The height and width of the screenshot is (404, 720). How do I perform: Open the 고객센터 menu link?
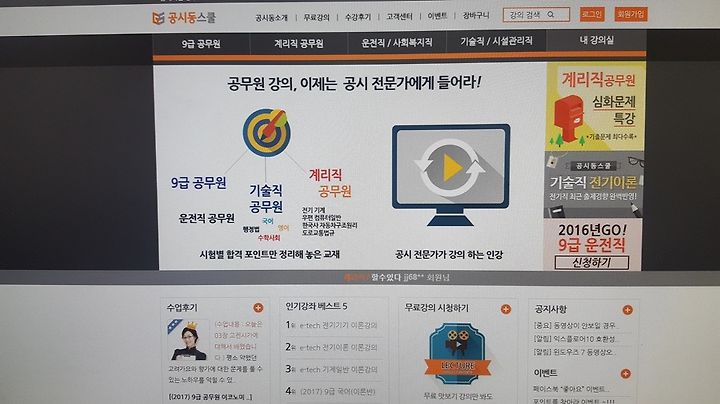click(x=399, y=17)
